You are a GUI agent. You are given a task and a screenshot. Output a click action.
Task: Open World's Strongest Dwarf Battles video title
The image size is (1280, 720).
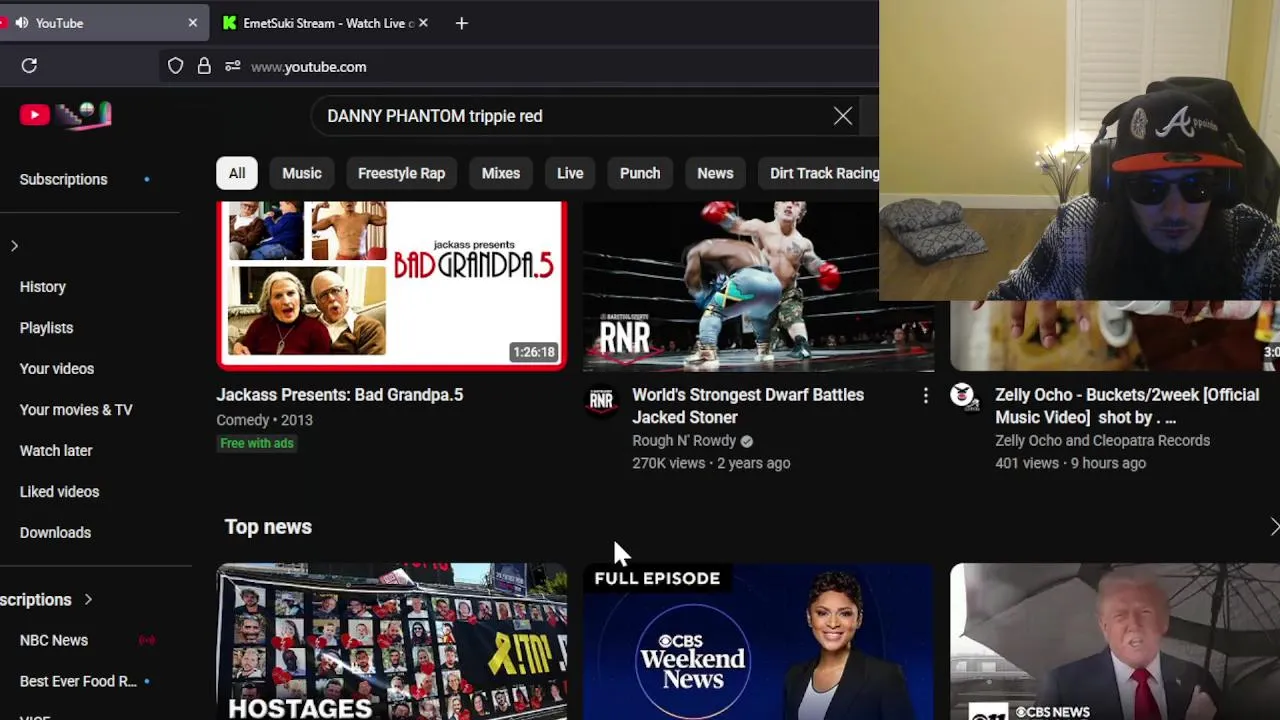pyautogui.click(x=748, y=406)
